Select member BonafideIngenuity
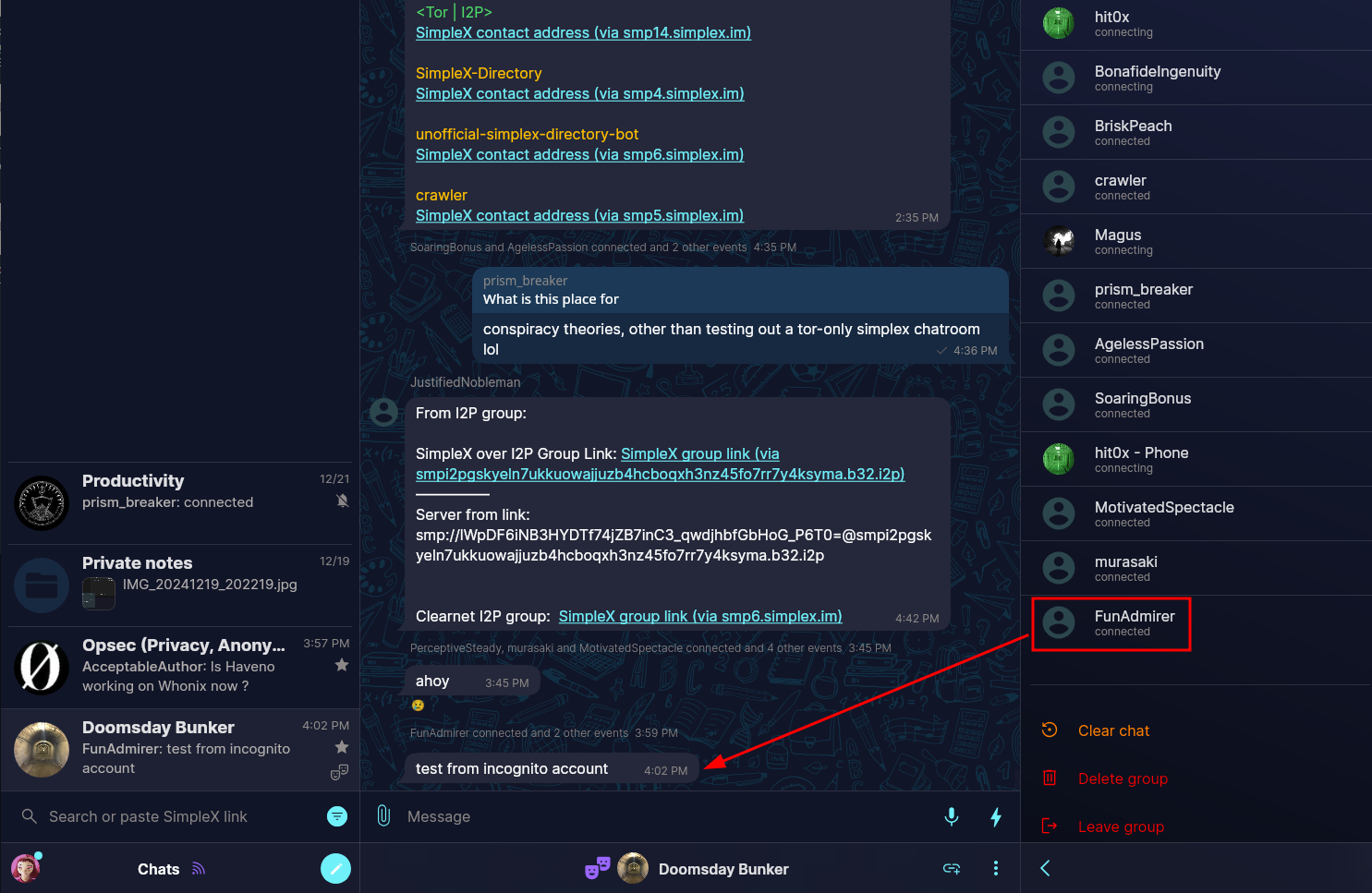The height and width of the screenshot is (893, 1372). coord(1196,78)
